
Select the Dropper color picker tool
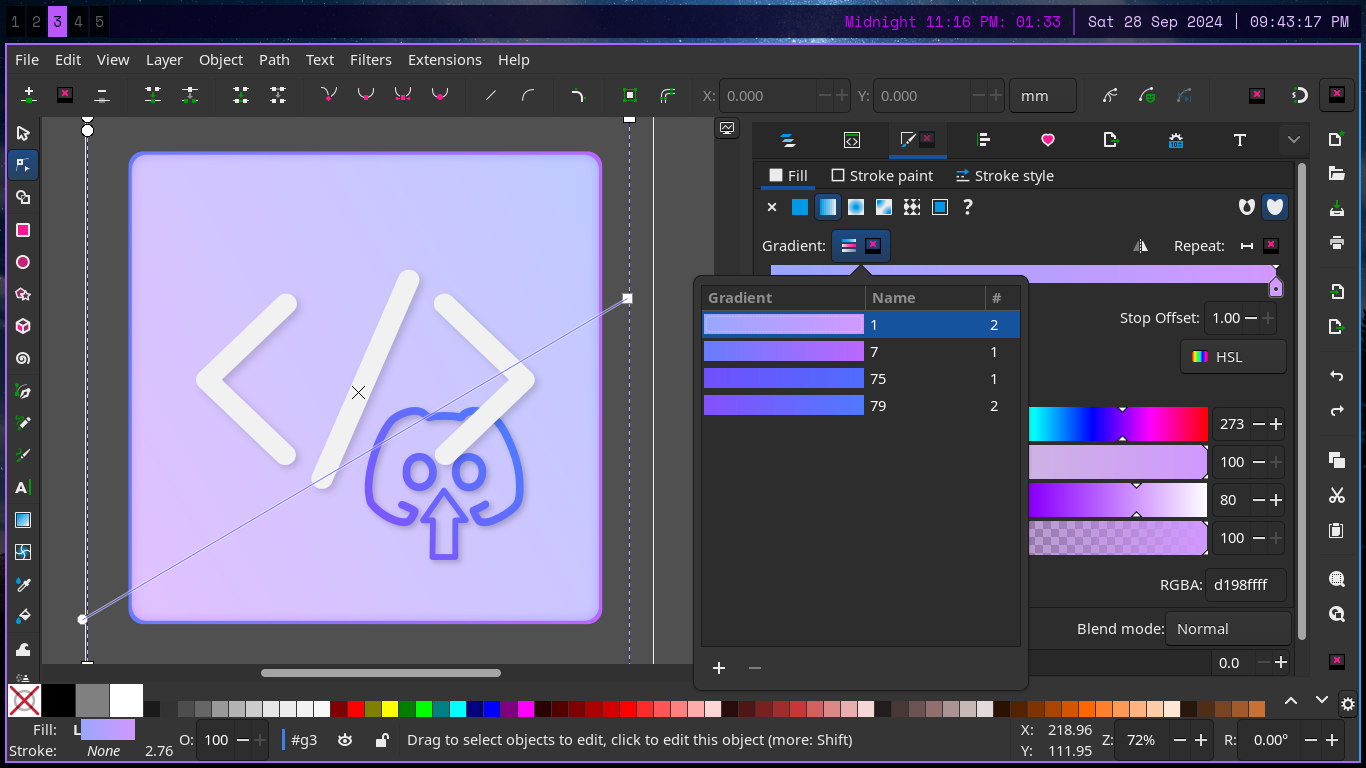tap(23, 584)
